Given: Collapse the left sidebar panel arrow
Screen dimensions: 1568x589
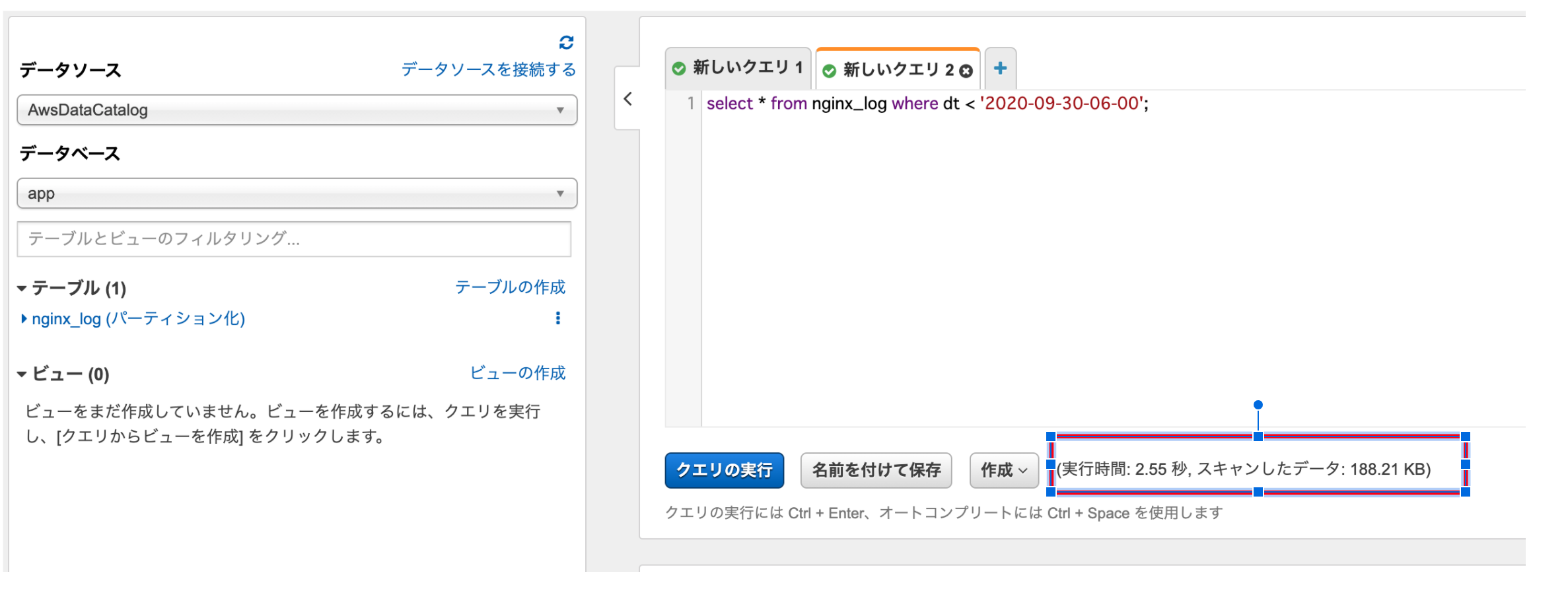Looking at the screenshot, I should point(627,99).
